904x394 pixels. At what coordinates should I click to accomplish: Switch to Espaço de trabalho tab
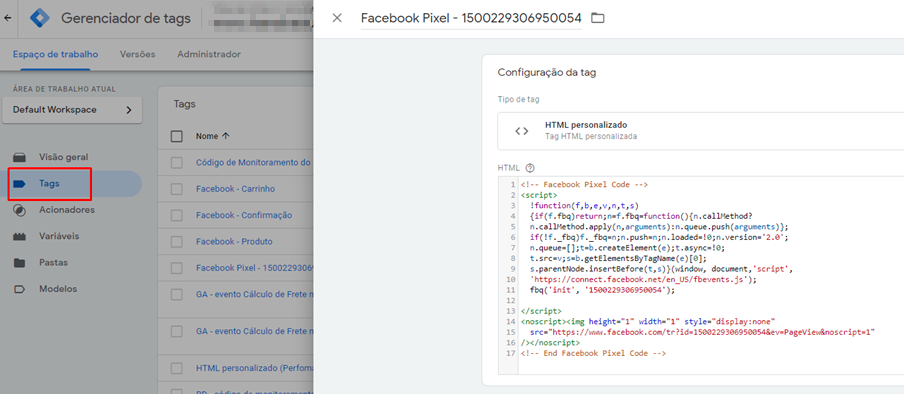(55, 54)
